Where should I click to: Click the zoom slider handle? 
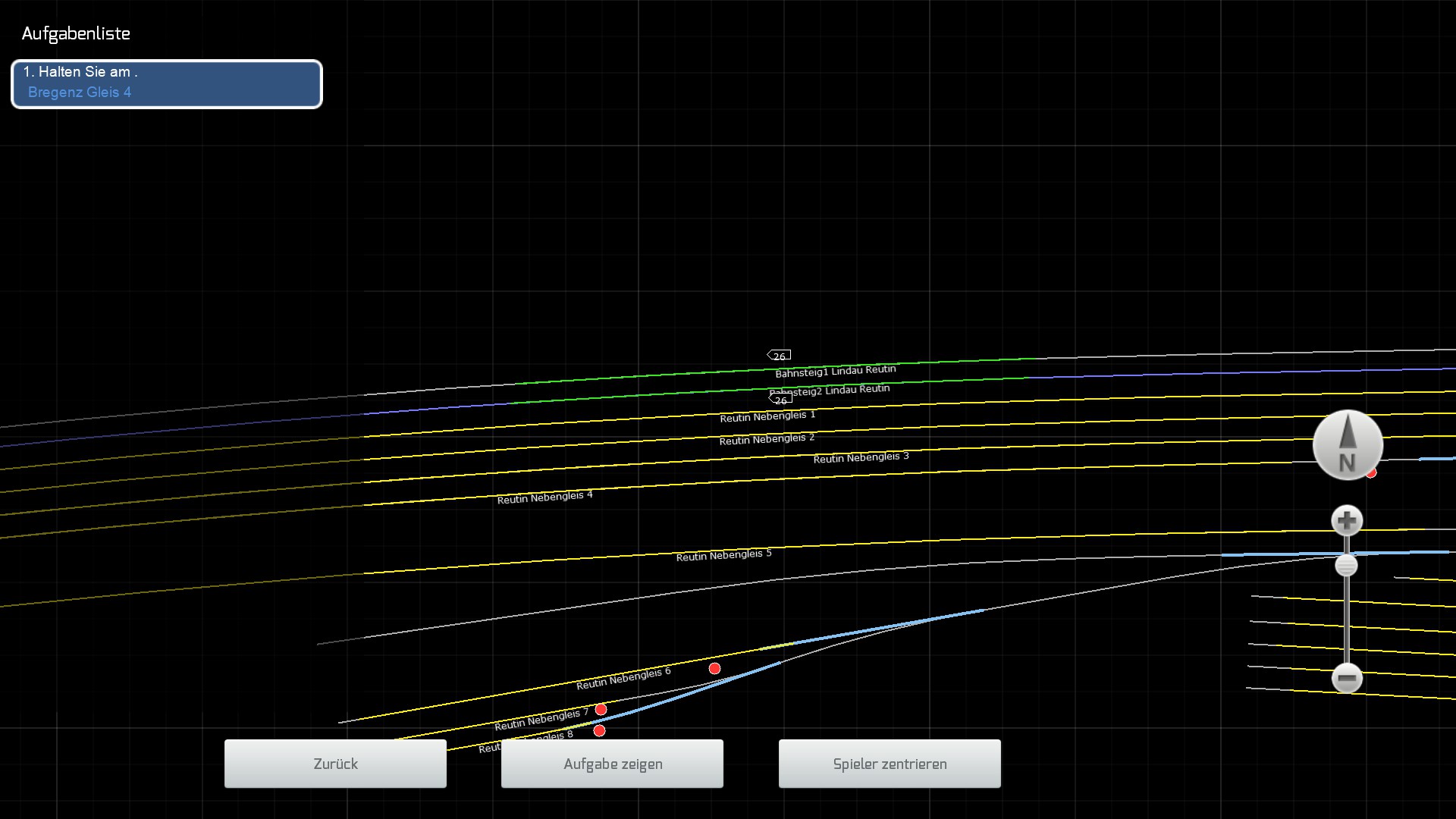pos(1346,566)
